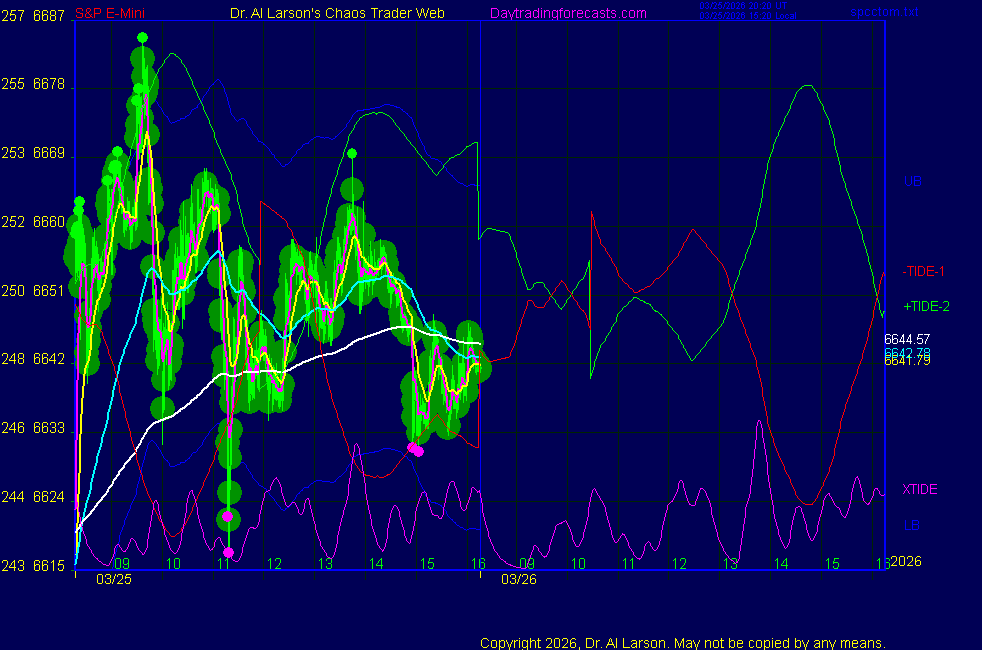Click the +TIDE-2 legend label

tap(926, 306)
